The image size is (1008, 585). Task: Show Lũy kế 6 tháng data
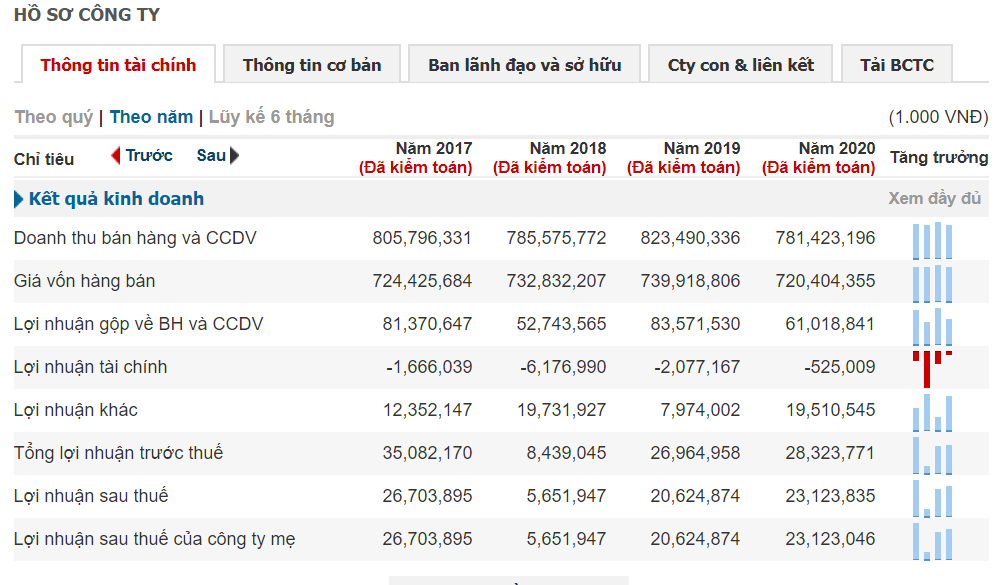(x=271, y=117)
